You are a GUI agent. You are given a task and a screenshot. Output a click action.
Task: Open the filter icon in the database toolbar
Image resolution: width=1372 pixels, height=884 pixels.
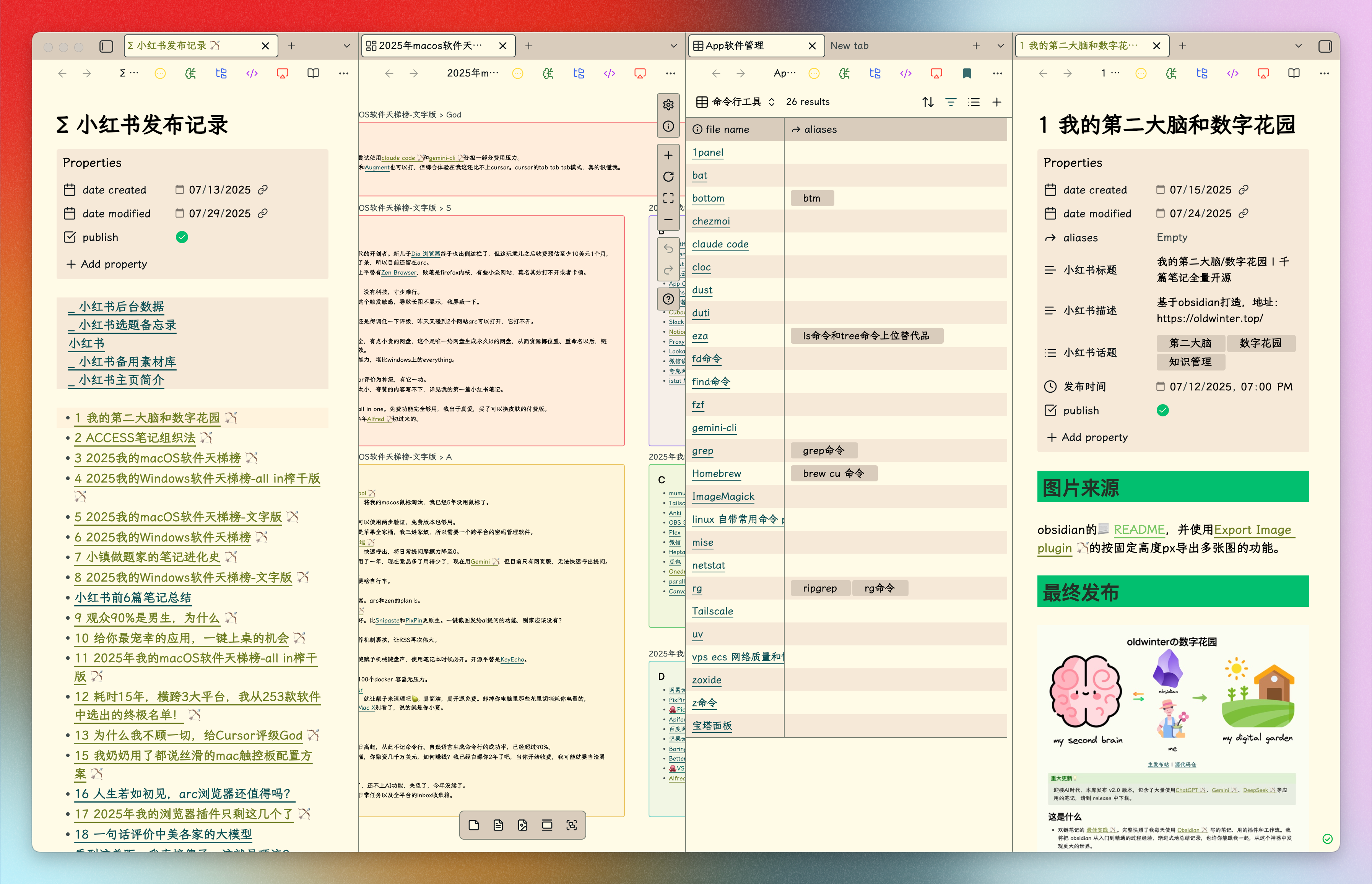tap(951, 102)
